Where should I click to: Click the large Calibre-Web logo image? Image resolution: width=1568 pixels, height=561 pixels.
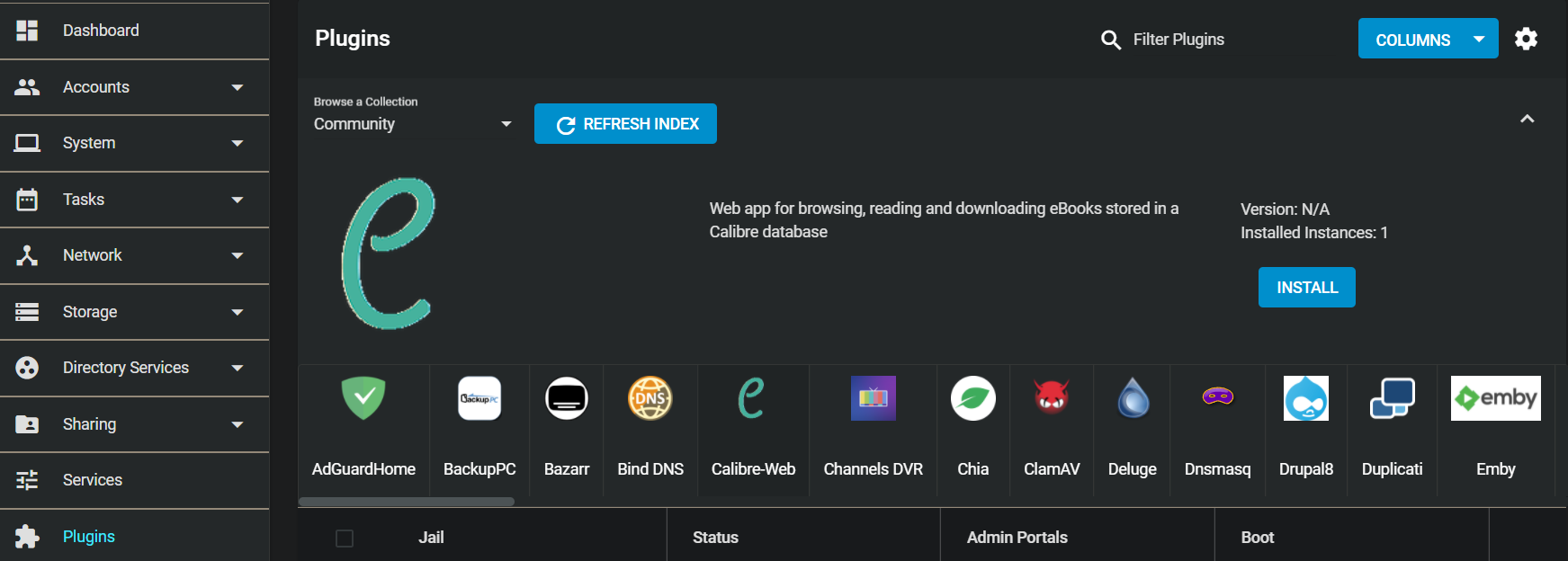388,254
